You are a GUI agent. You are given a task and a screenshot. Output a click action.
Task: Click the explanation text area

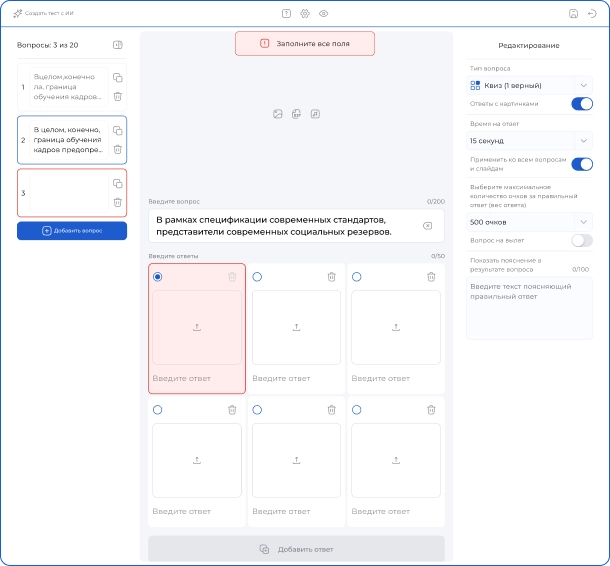pos(529,308)
